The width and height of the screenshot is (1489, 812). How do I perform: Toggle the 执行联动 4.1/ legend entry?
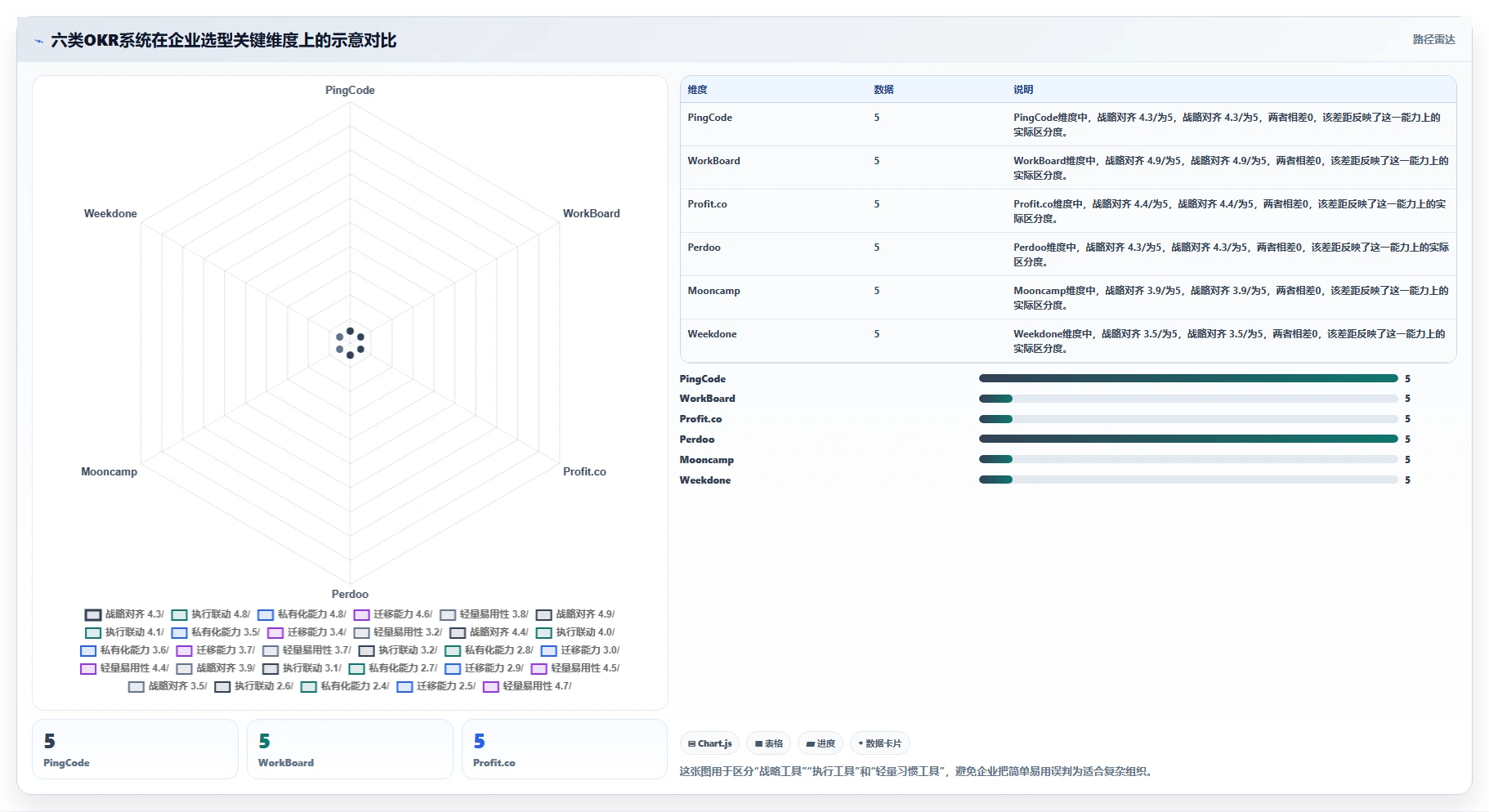point(124,632)
